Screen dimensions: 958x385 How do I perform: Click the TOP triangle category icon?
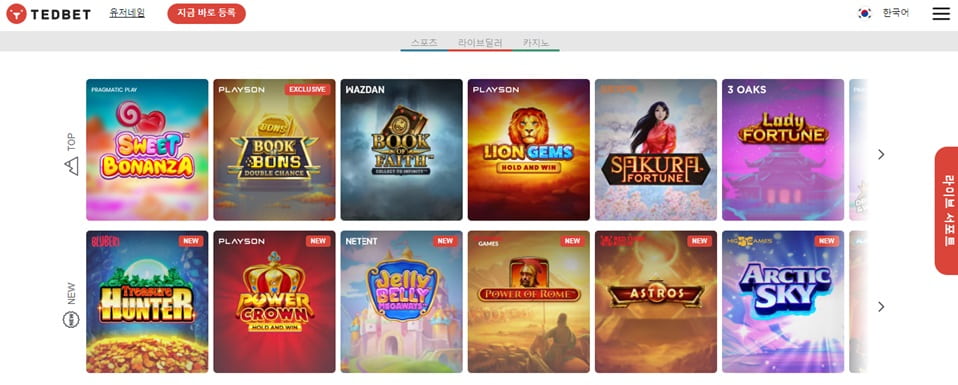[72, 166]
